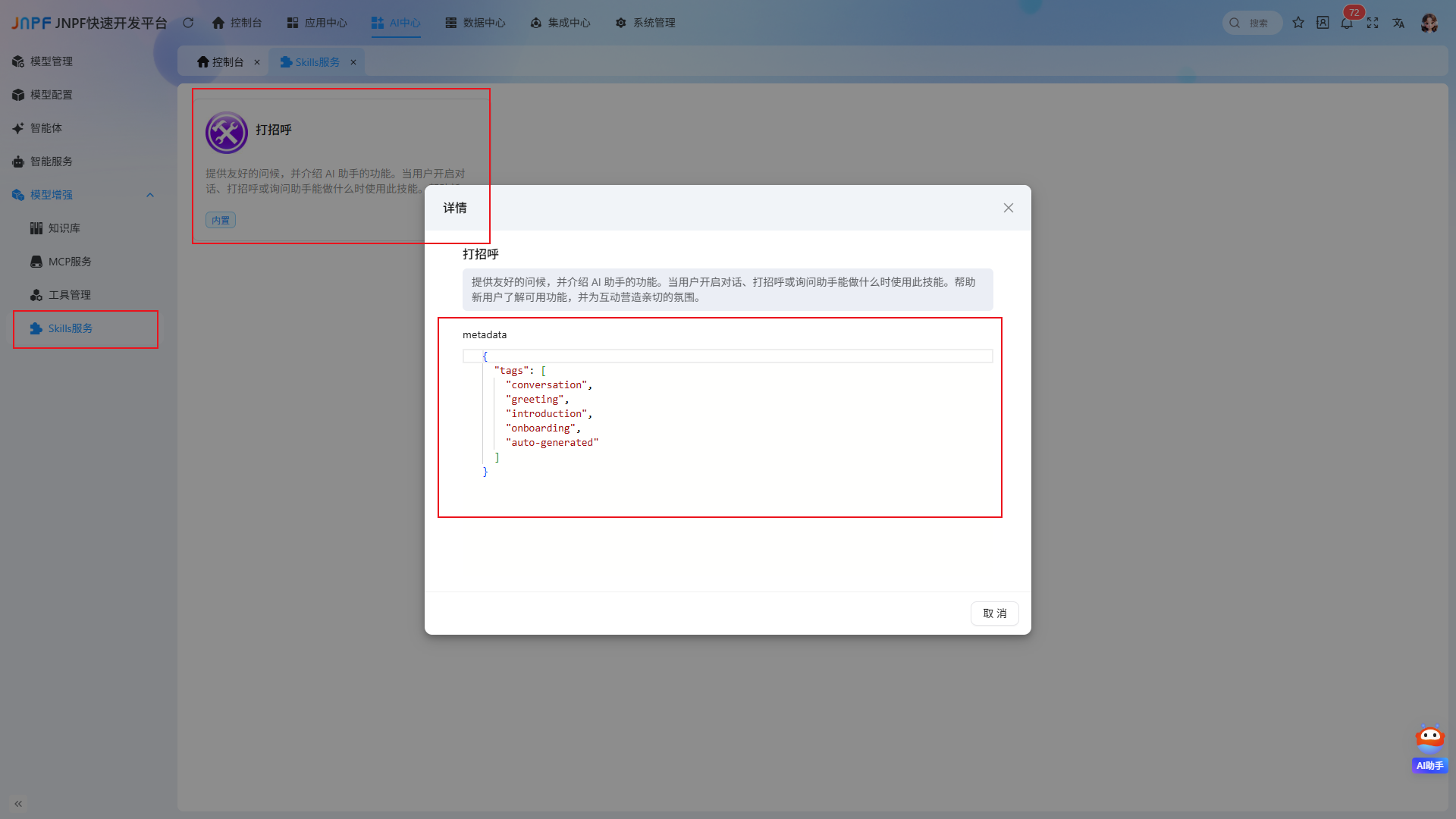This screenshot has height=819, width=1456.
Task: Toggle fullscreen mode icon
Action: coord(1373,23)
